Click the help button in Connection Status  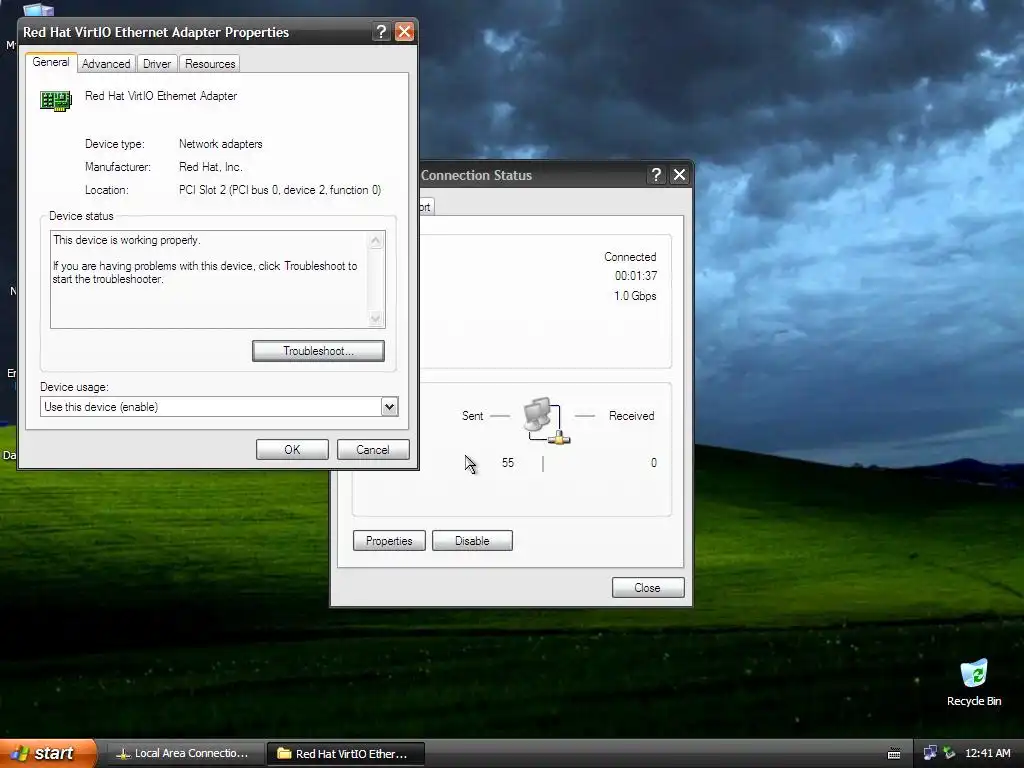point(656,174)
